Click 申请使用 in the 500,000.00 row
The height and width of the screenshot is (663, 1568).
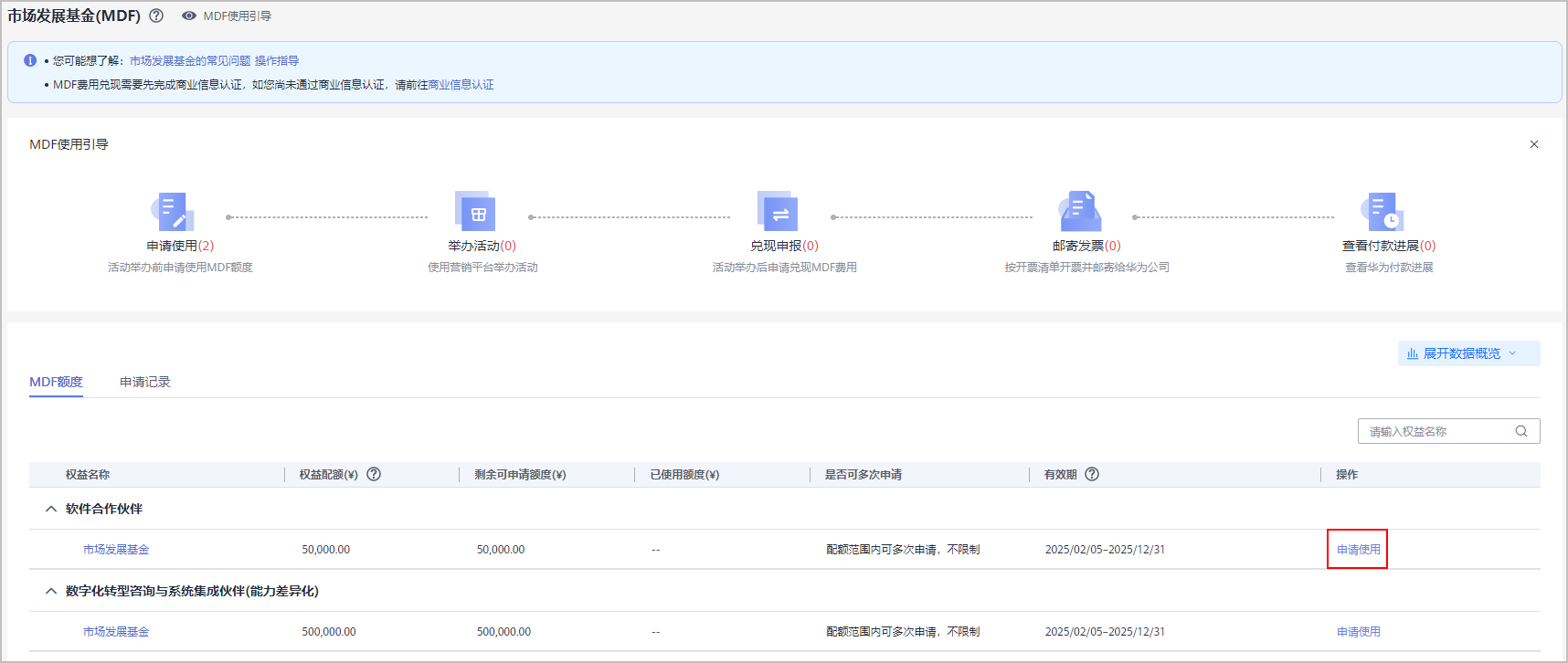(x=1359, y=632)
